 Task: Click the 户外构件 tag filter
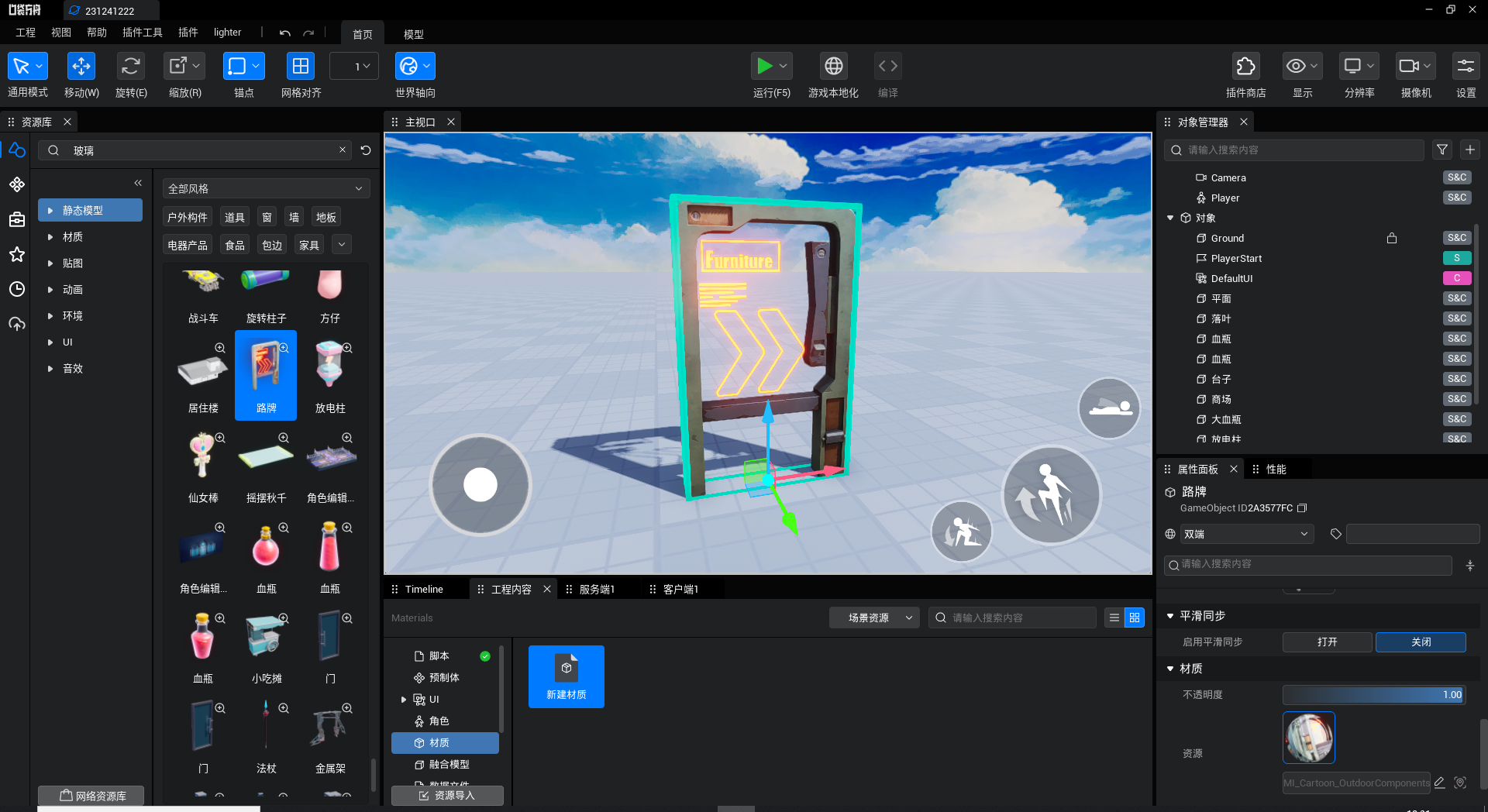[x=188, y=217]
